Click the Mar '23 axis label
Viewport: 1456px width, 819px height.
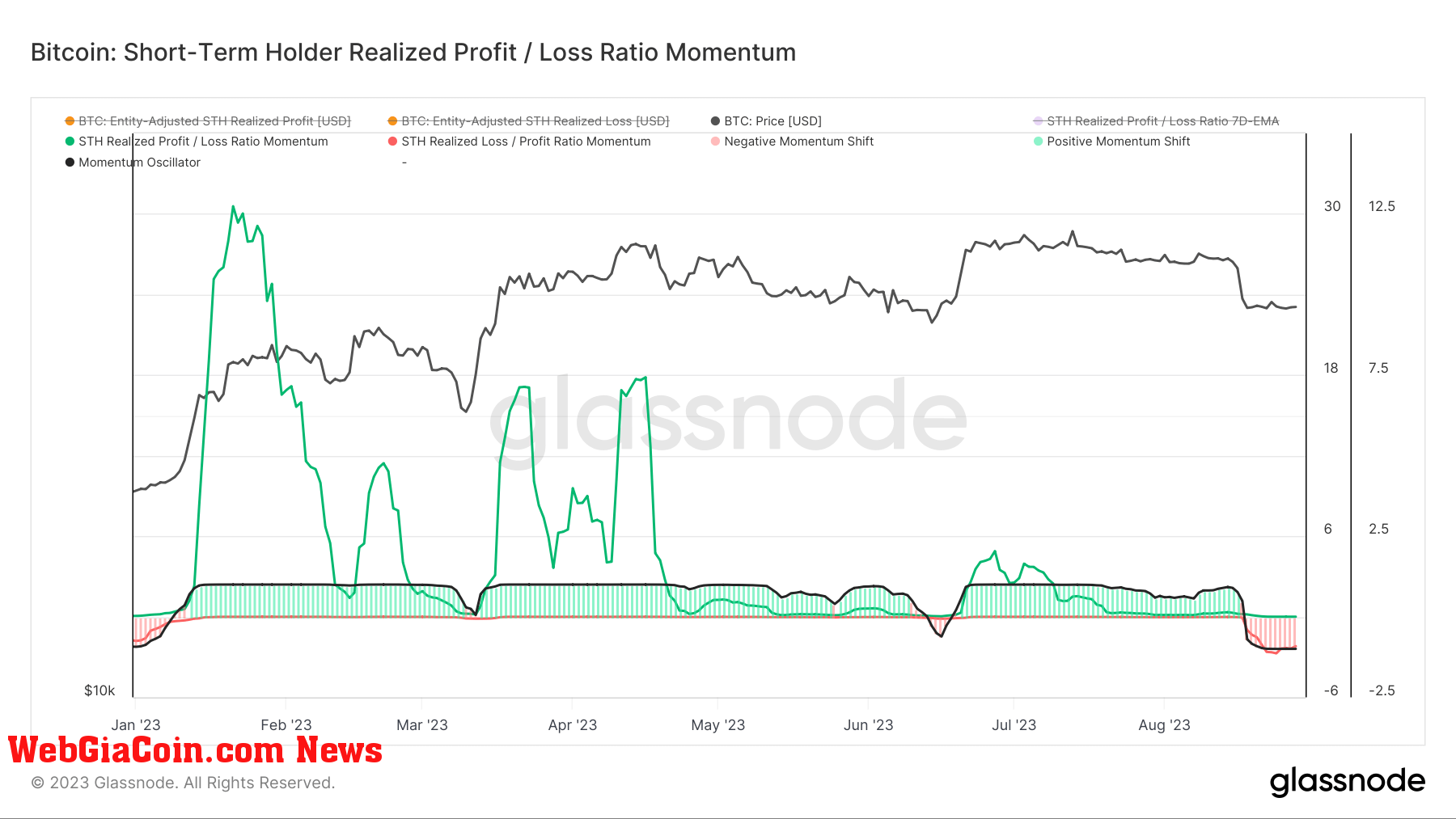[x=422, y=725]
